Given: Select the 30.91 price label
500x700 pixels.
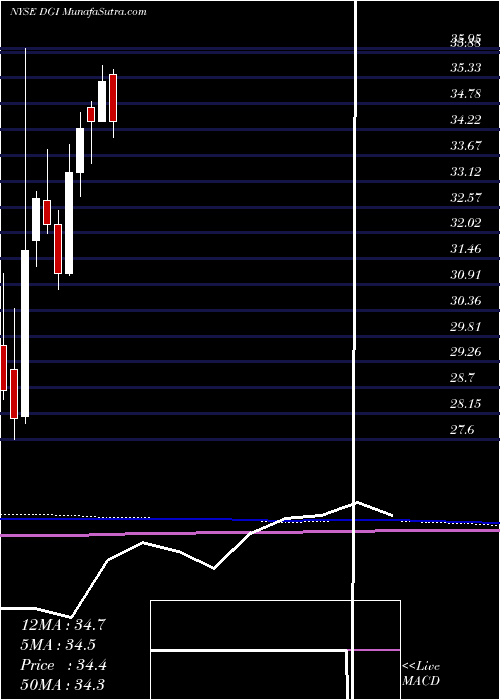Looking at the screenshot, I should (466, 275).
